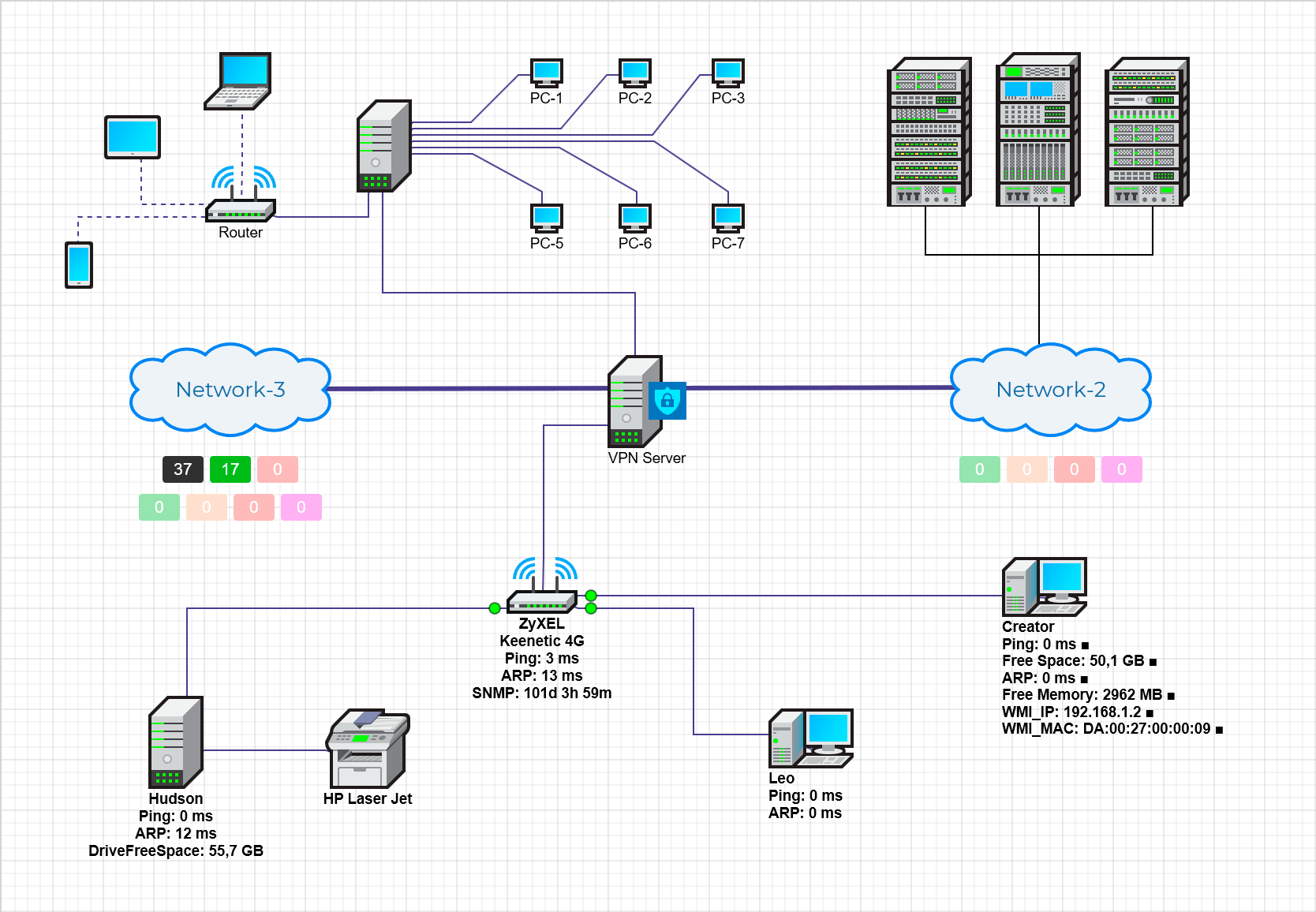The height and width of the screenshot is (912, 1316).
Task: Click the pink 0 counter beside 17
Action: [x=278, y=469]
